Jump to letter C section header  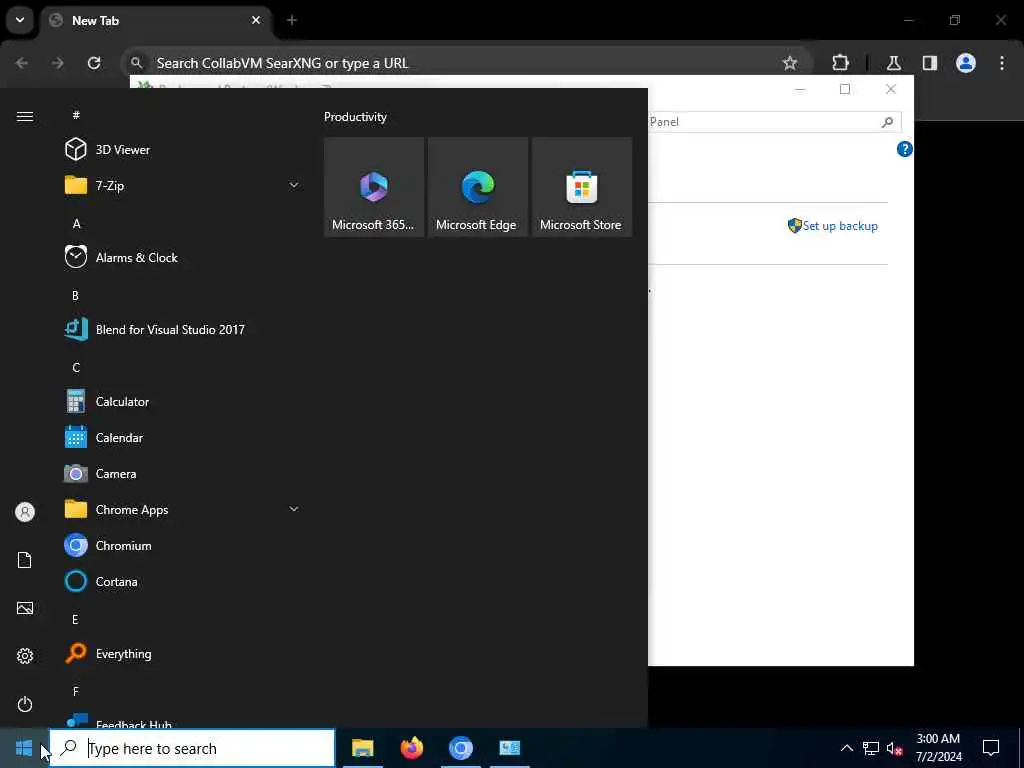click(76, 368)
